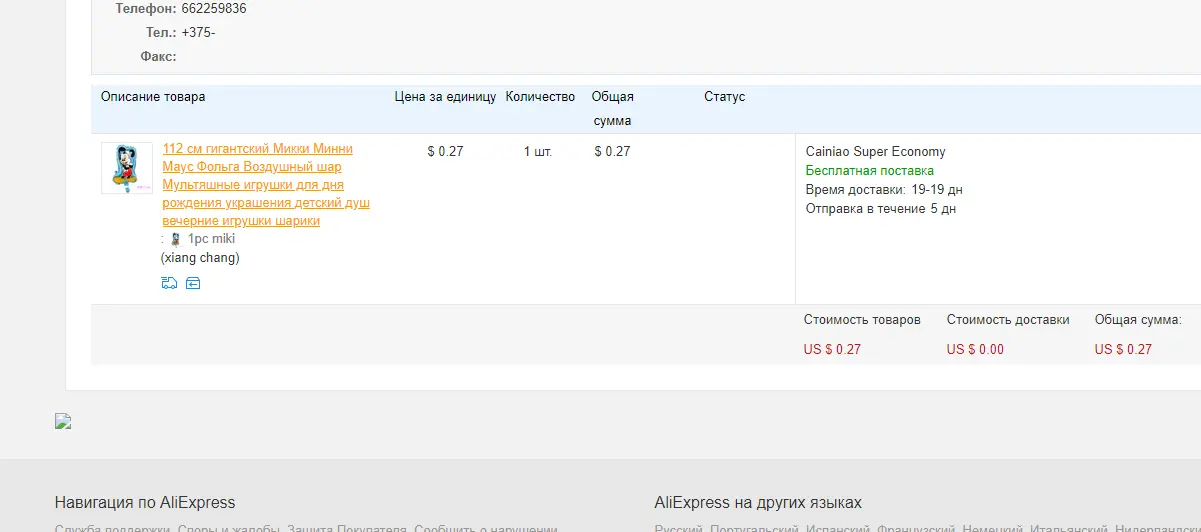Click the '(xiang chang)' seller name
This screenshot has width=1201, height=532.
pyautogui.click(x=200, y=258)
